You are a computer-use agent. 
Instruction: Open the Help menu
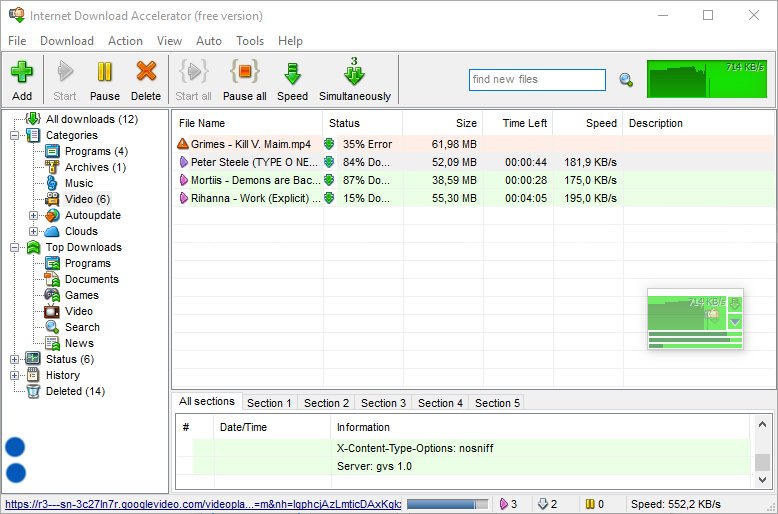[290, 41]
